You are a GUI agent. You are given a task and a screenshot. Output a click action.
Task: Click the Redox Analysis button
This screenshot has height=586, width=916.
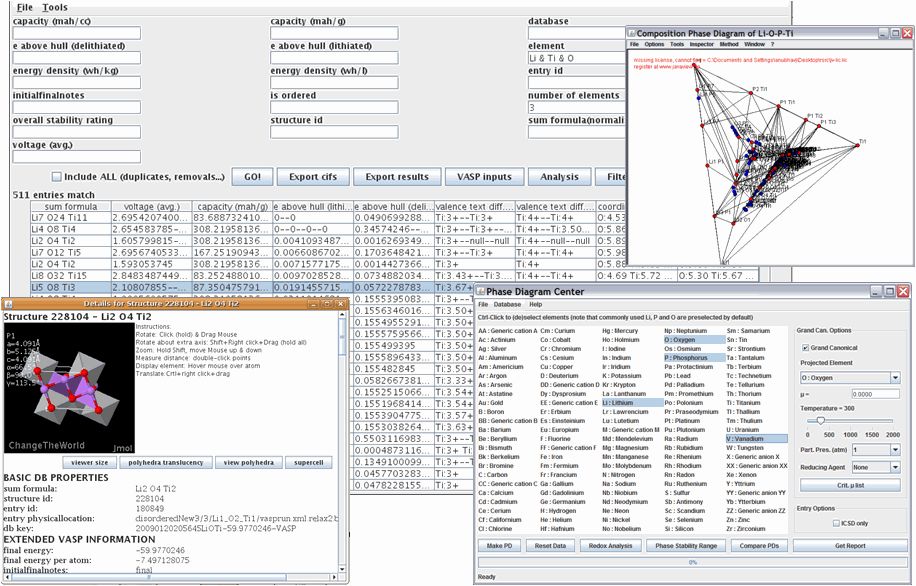[610, 546]
